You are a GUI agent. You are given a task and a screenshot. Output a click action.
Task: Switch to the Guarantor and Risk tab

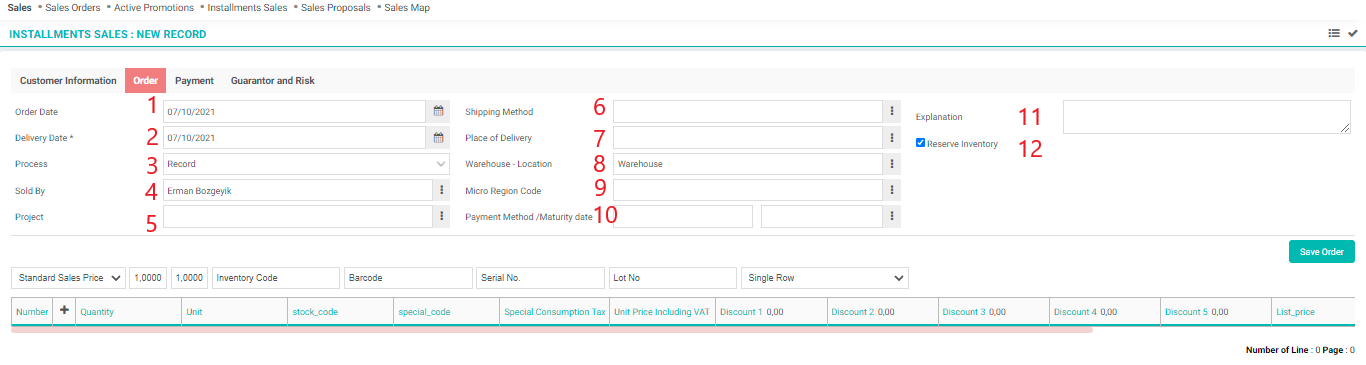273,80
